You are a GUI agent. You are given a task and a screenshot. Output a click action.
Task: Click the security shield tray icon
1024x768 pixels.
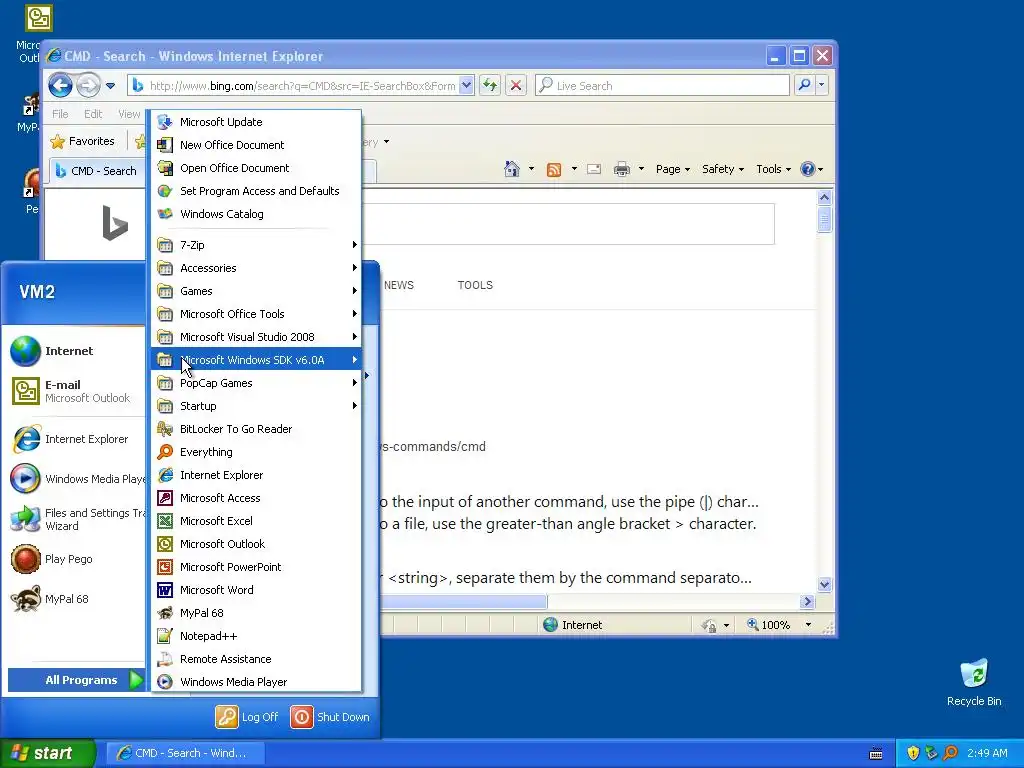click(x=913, y=753)
